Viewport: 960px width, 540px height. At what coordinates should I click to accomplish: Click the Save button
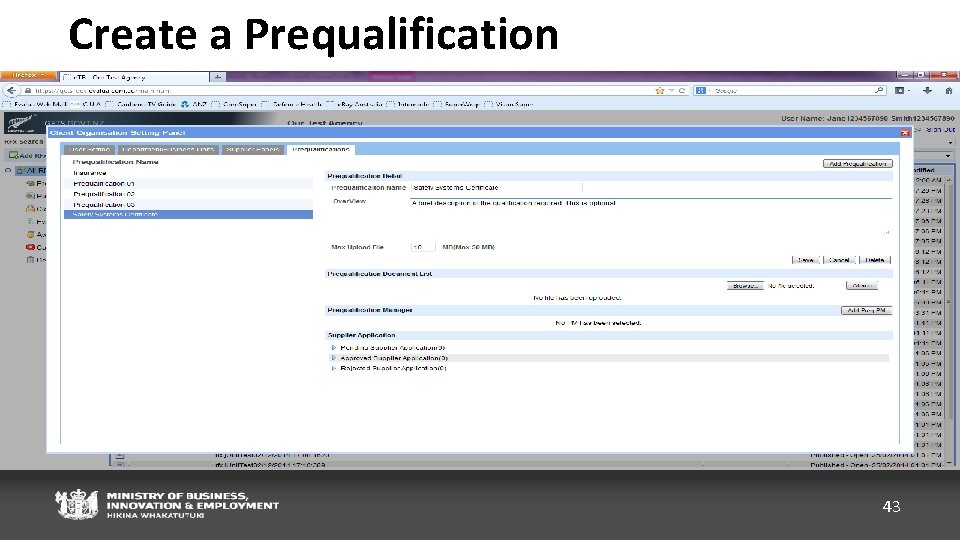pos(806,260)
